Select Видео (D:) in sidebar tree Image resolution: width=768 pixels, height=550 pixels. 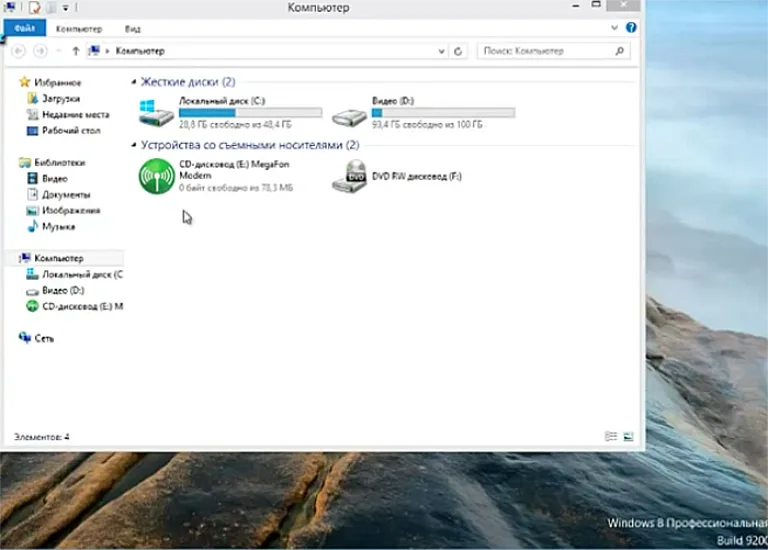(x=63, y=290)
